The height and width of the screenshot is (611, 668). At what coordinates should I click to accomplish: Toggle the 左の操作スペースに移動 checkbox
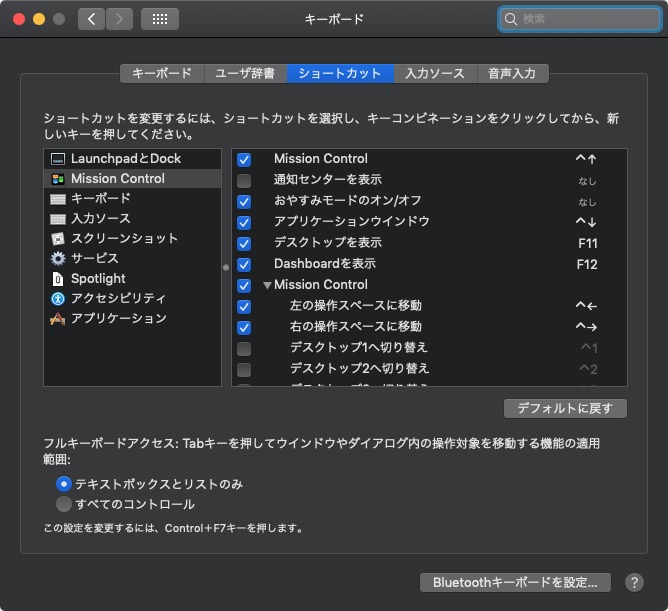click(244, 306)
